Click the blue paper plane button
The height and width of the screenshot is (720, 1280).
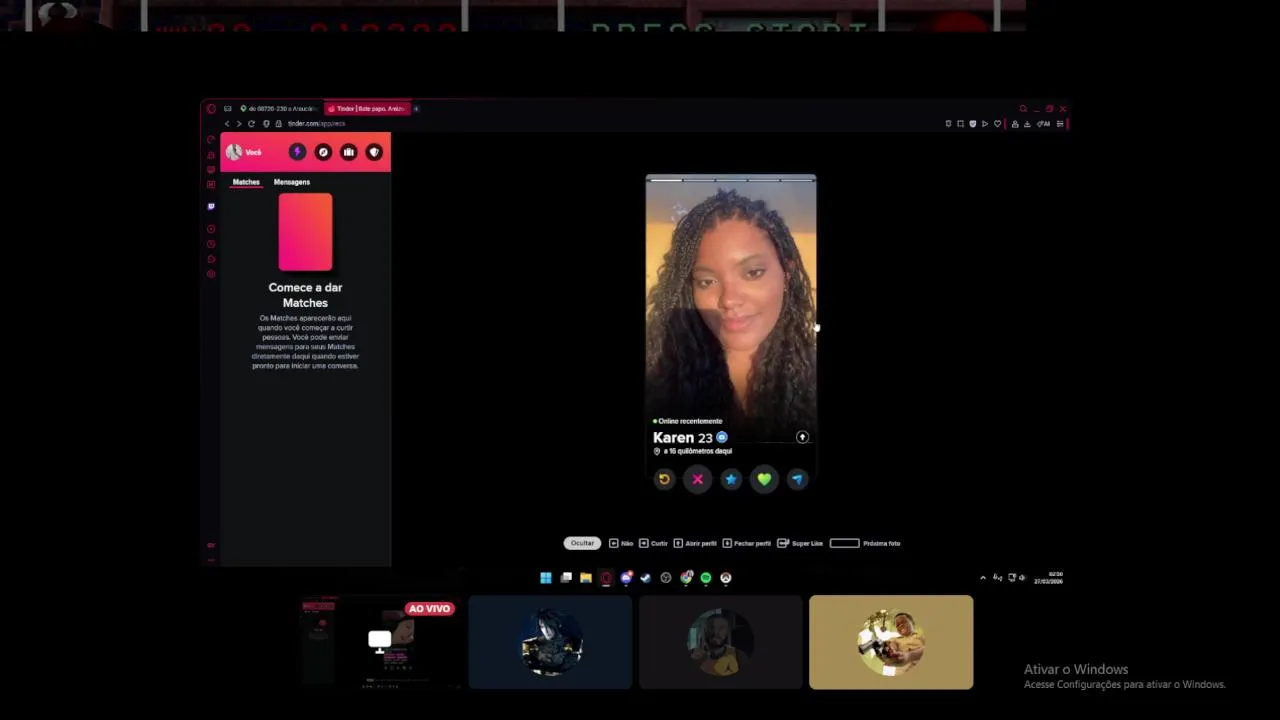coord(797,479)
